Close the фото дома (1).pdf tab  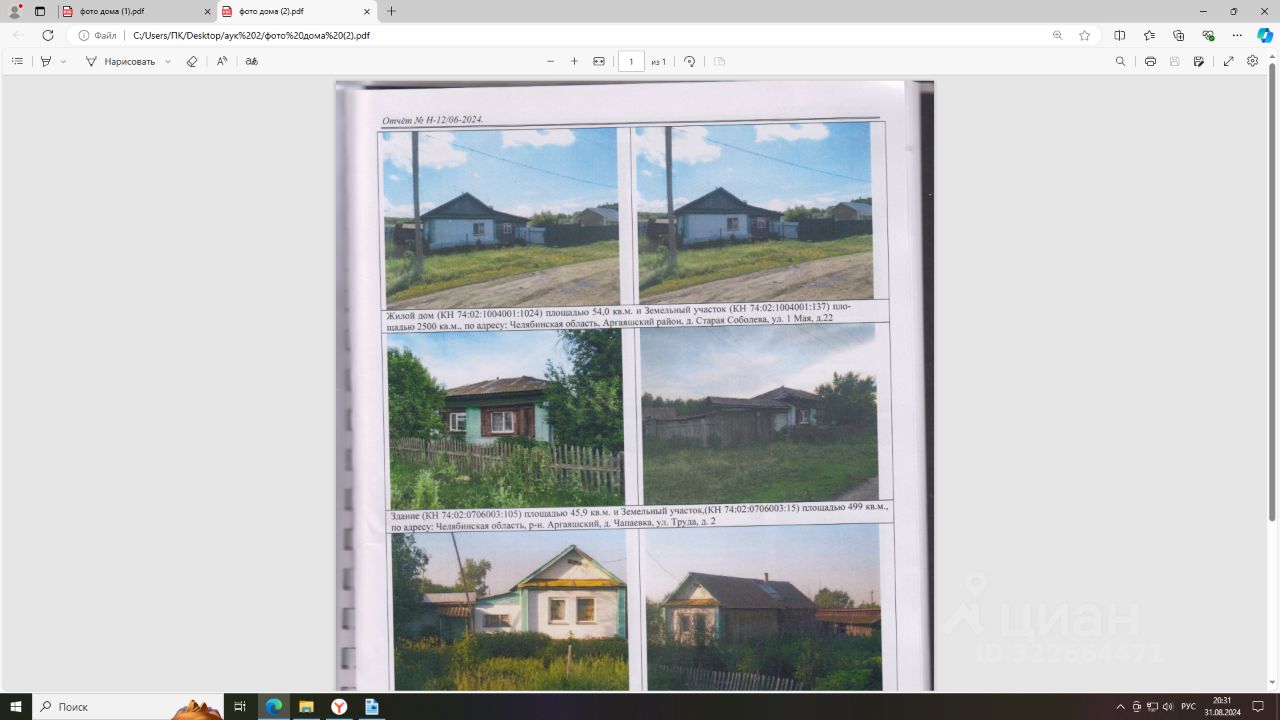[x=208, y=11]
